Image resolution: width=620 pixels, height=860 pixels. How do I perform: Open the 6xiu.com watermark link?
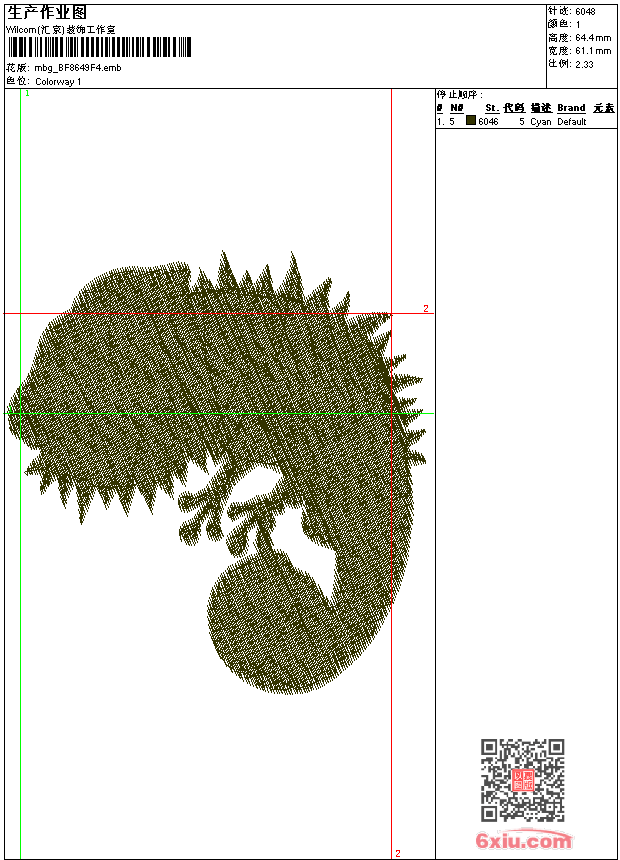523,842
